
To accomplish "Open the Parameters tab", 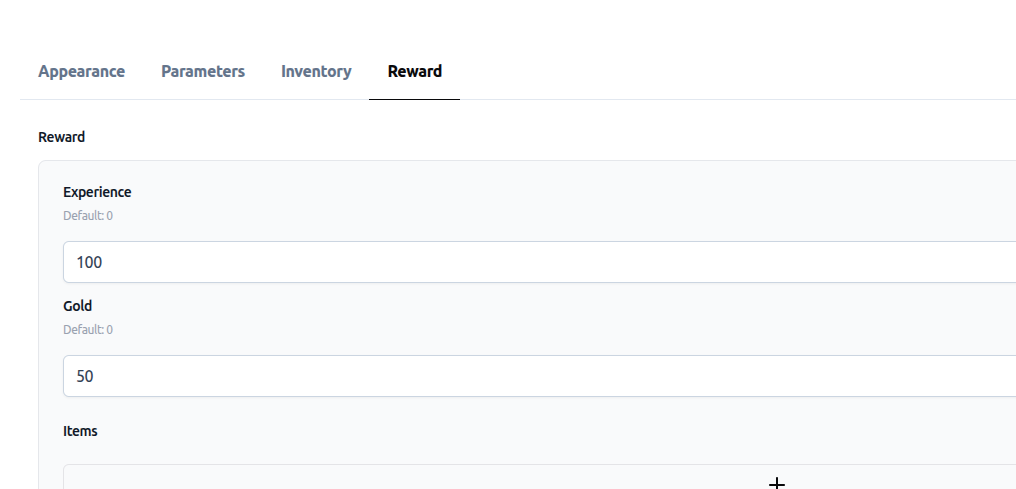I will [x=203, y=72].
